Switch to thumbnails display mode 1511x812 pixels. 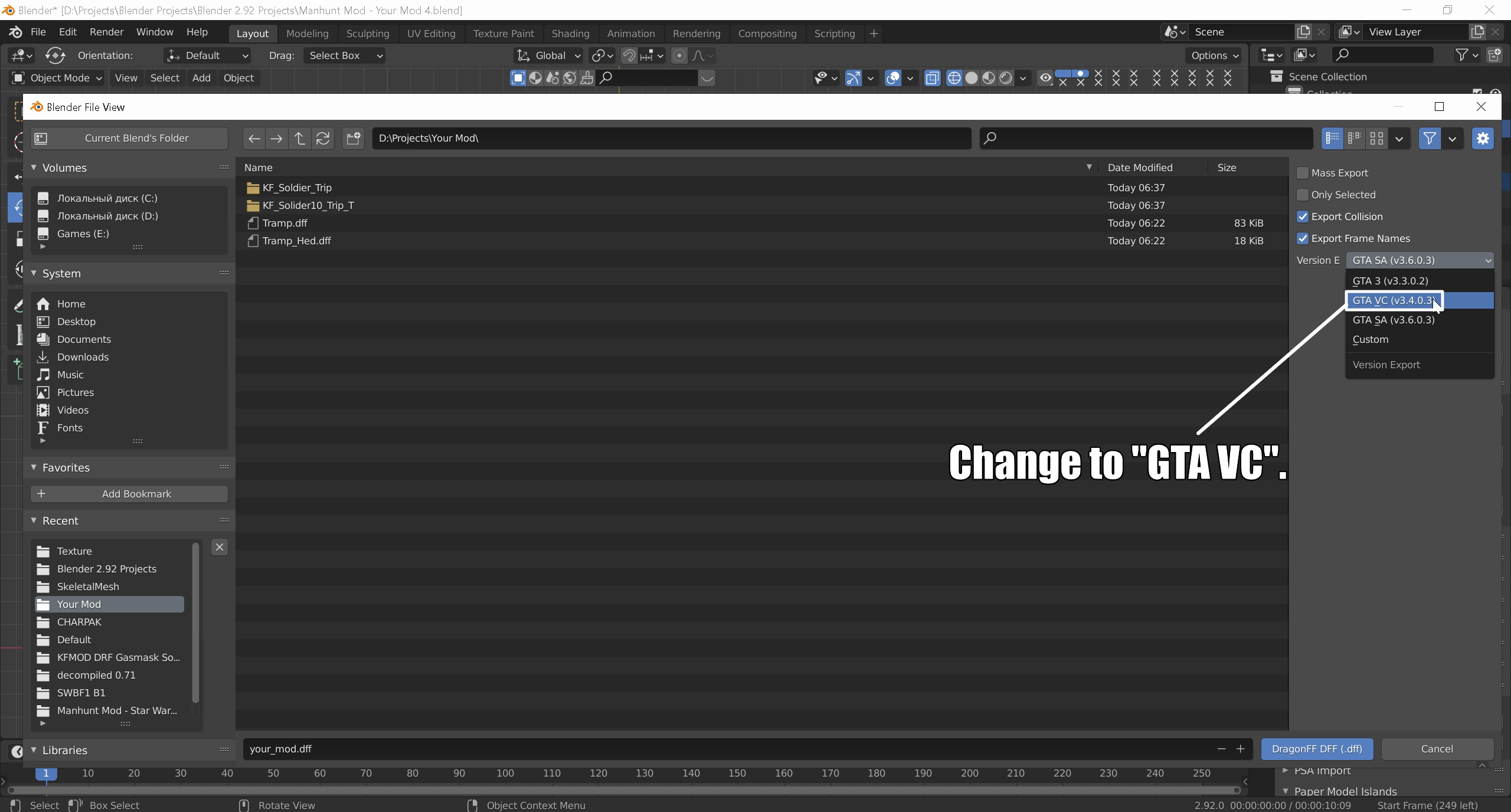coord(1377,138)
